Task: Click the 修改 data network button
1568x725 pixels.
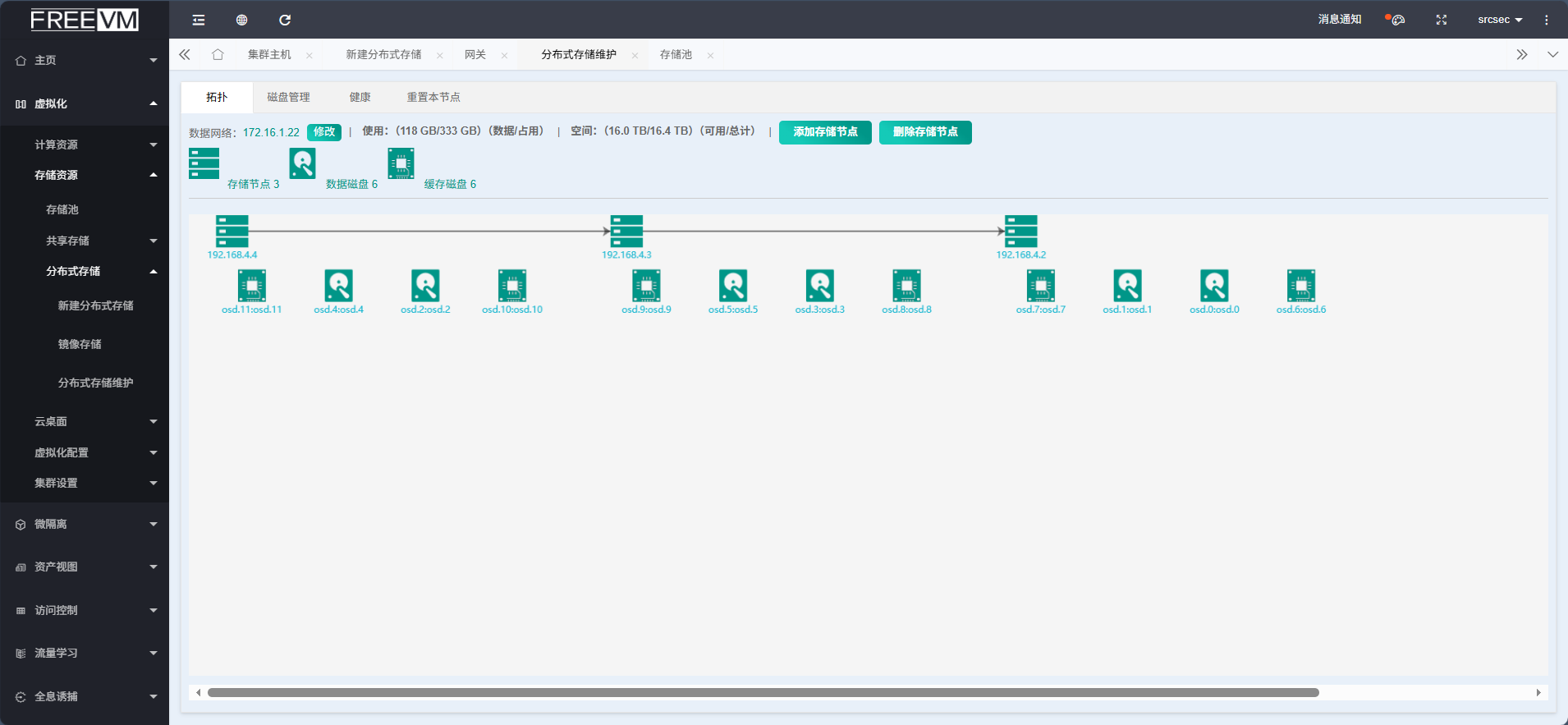Action: 324,132
